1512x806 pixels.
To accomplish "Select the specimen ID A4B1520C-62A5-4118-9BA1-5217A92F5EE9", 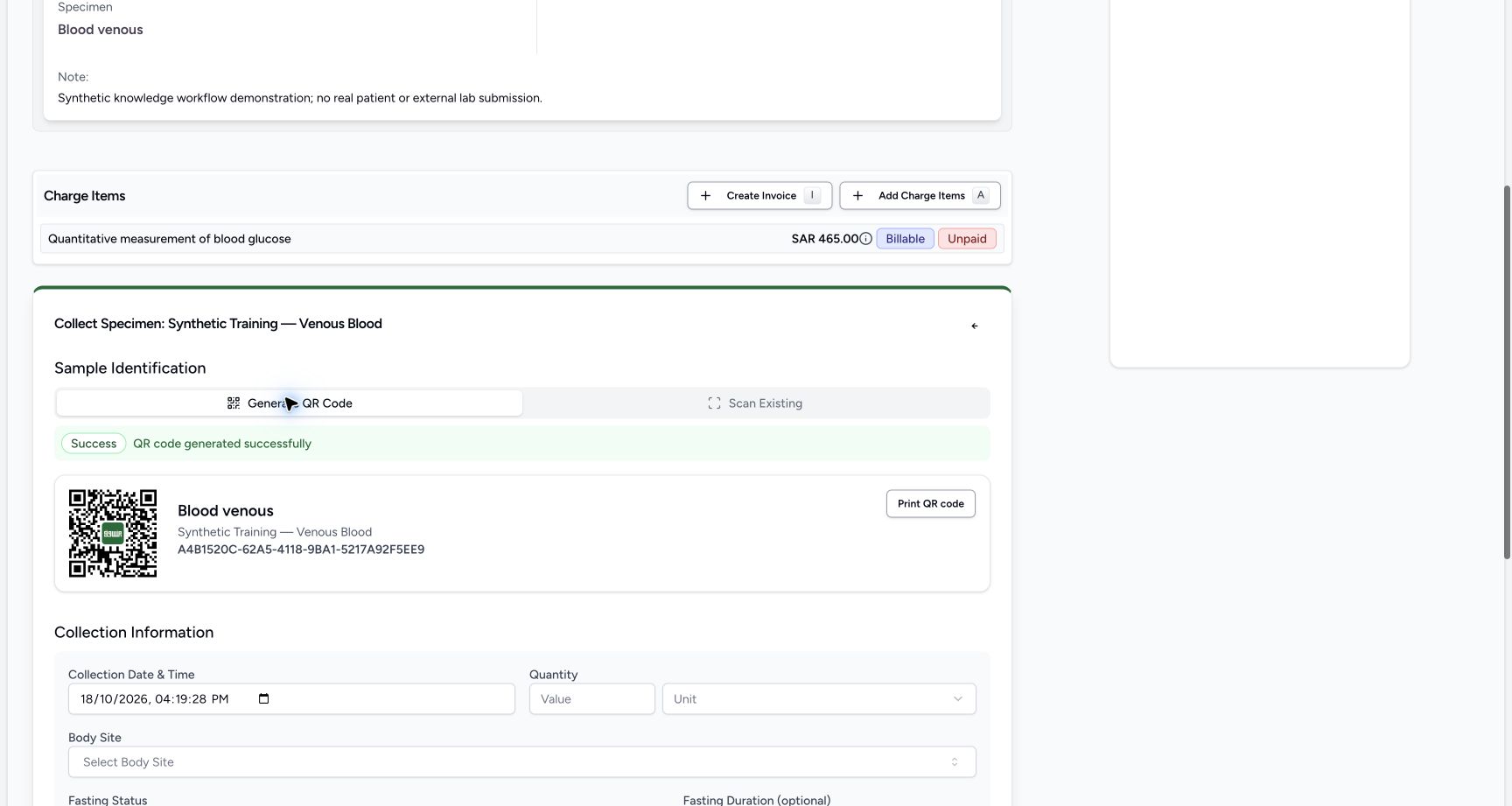I will 301,550.
